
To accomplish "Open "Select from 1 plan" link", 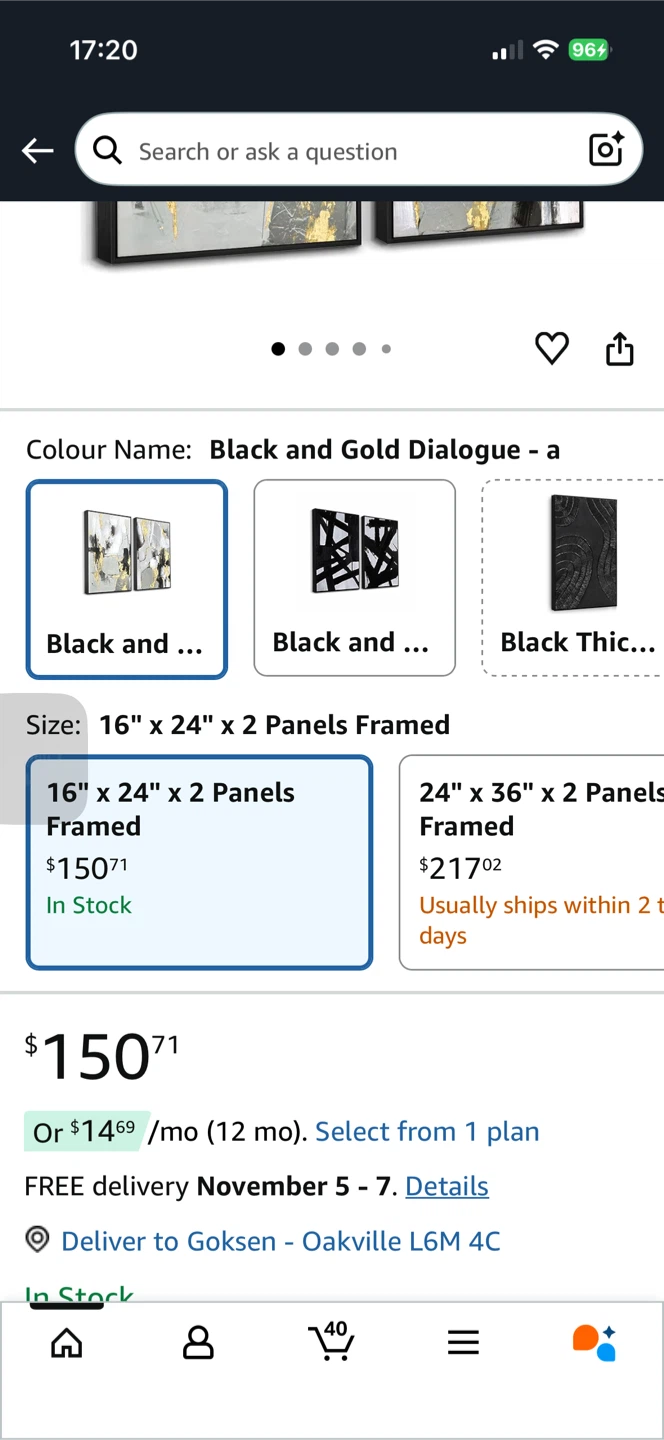I will [x=427, y=1131].
